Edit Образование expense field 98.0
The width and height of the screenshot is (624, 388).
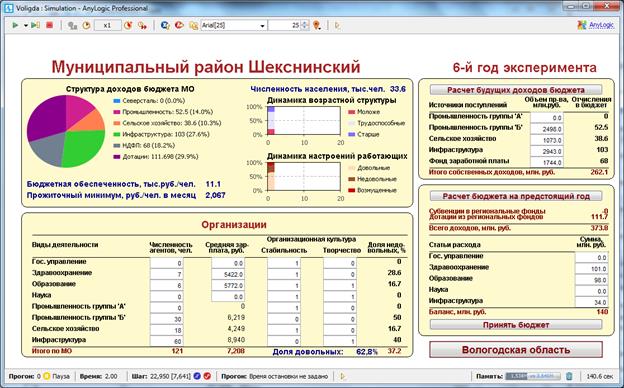pyautogui.click(x=591, y=280)
